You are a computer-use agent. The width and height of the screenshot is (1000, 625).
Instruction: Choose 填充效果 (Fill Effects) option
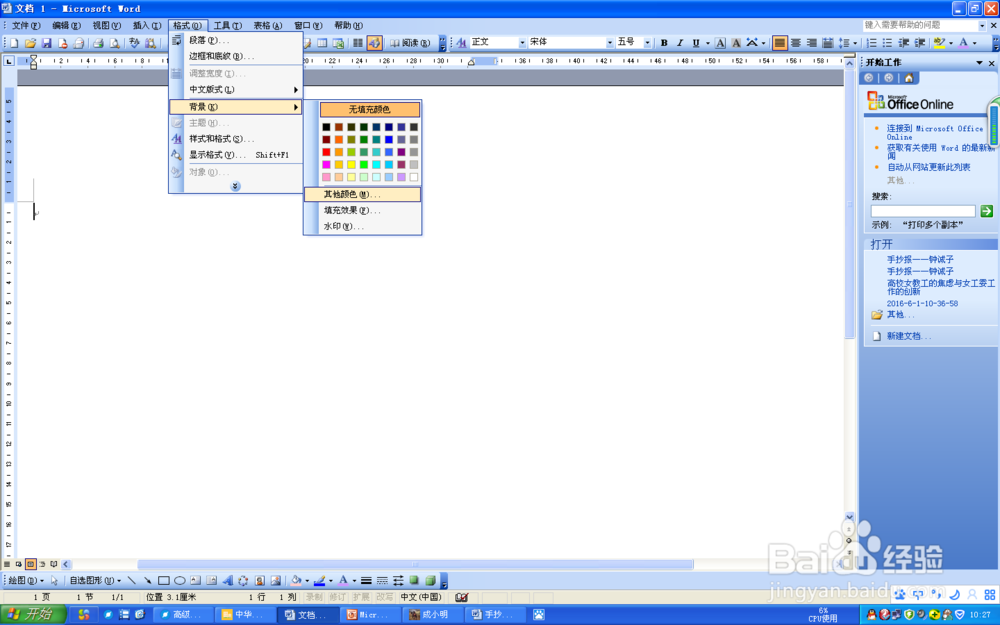coord(362,210)
